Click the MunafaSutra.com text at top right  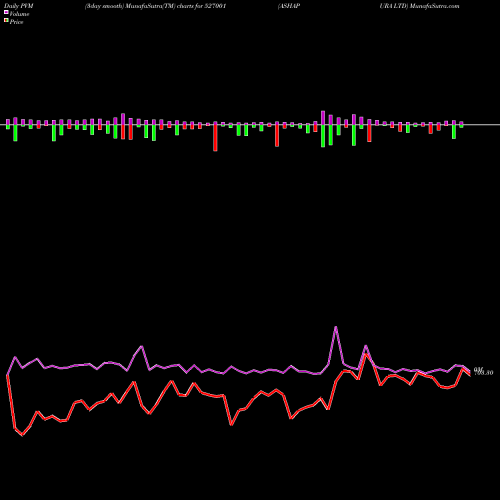click(x=435, y=6)
